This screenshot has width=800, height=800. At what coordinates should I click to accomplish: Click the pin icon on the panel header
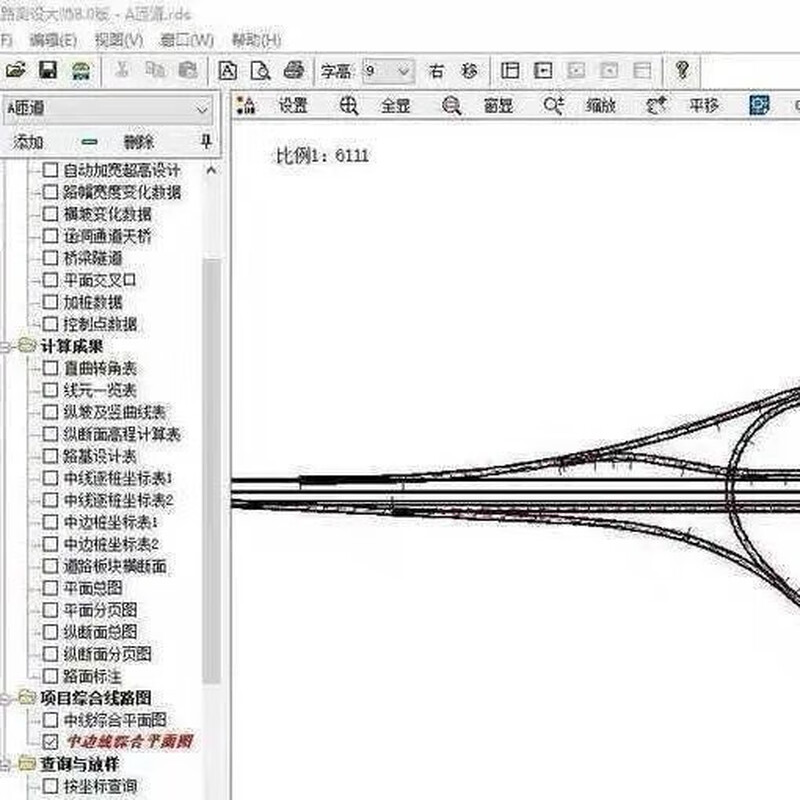coord(207,142)
